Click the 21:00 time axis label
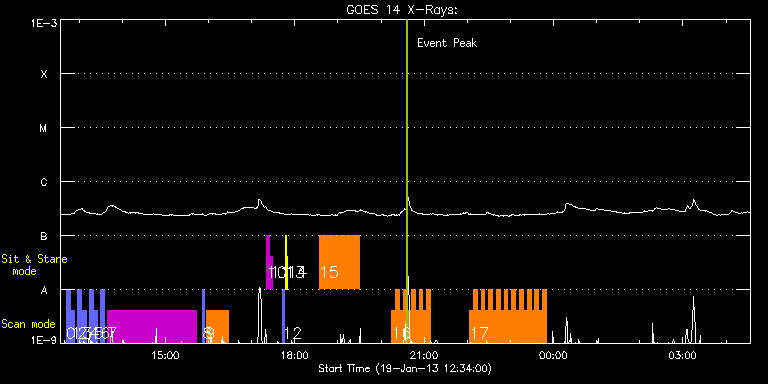The image size is (768, 384). click(426, 355)
